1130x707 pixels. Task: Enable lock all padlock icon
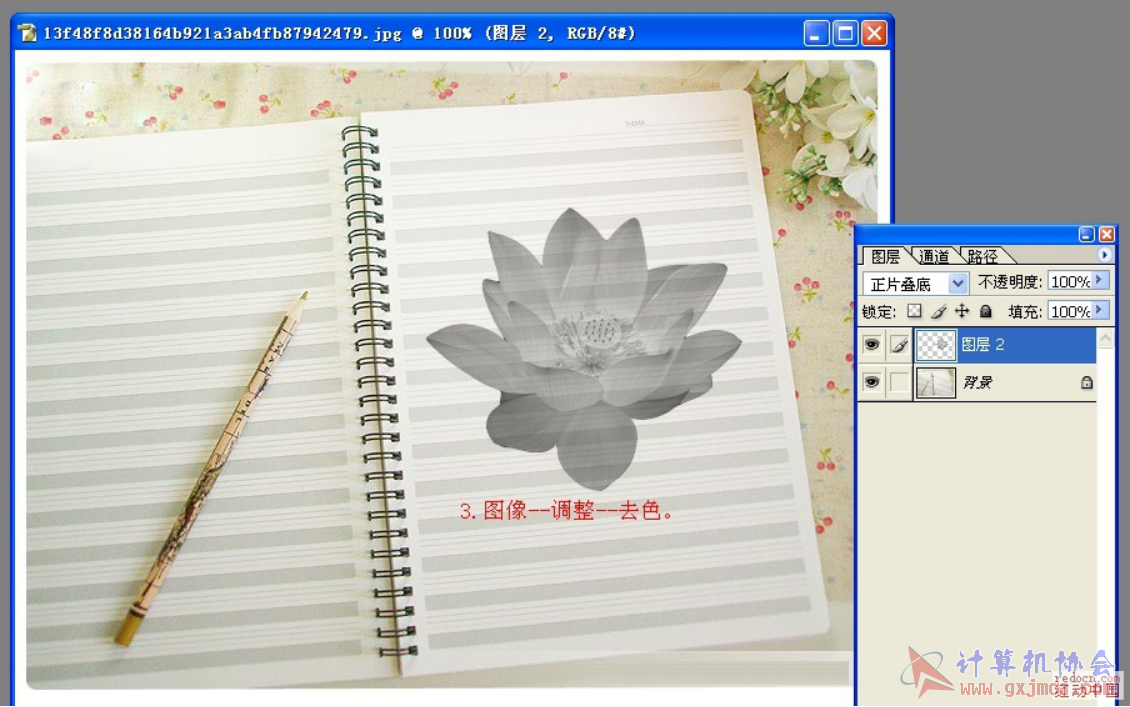pyautogui.click(x=986, y=311)
